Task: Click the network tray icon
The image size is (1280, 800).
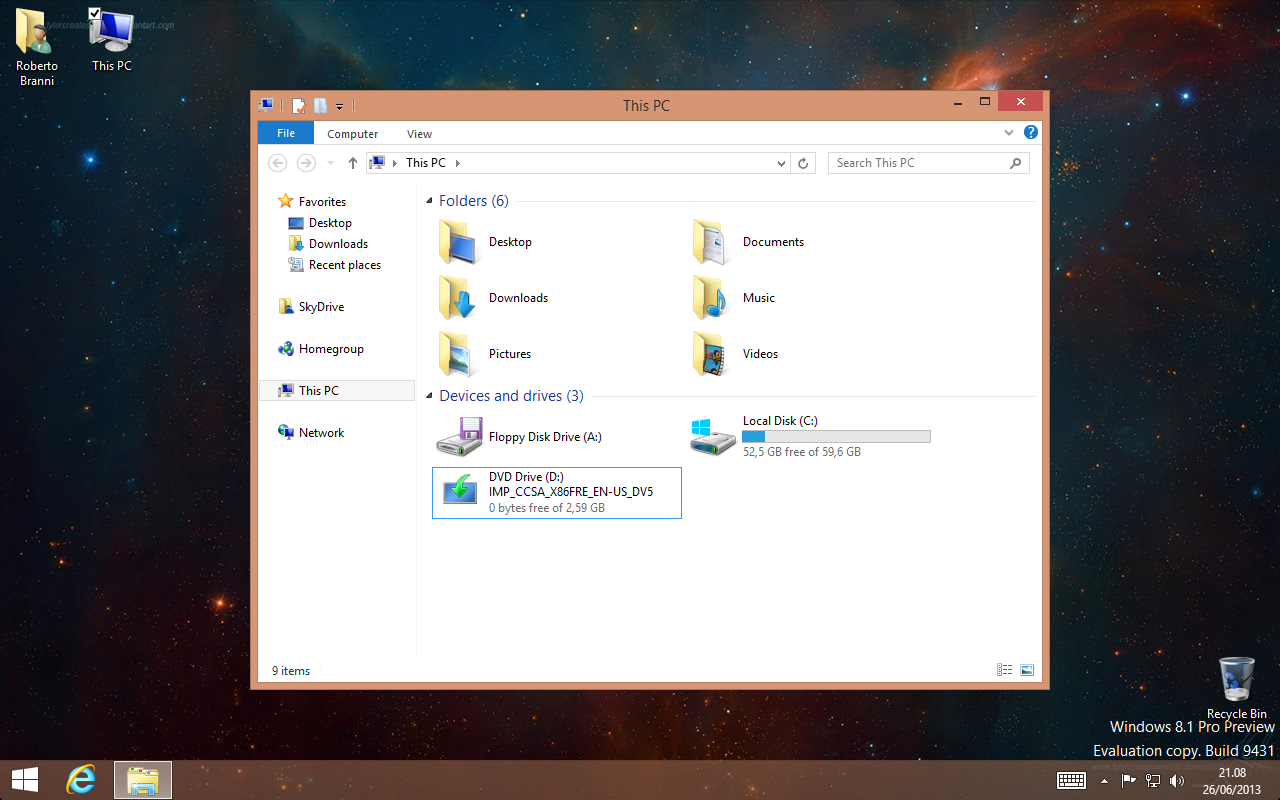Action: coord(1153,781)
